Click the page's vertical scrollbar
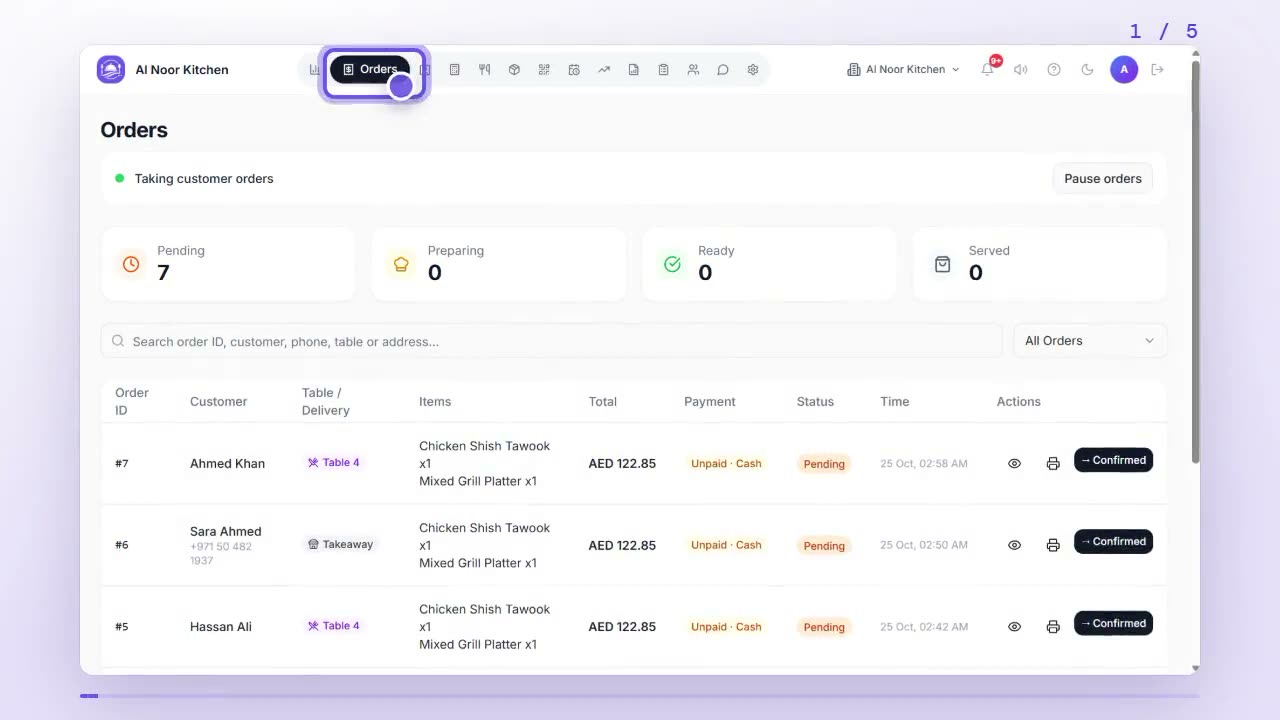This screenshot has height=720, width=1280. click(x=1195, y=260)
